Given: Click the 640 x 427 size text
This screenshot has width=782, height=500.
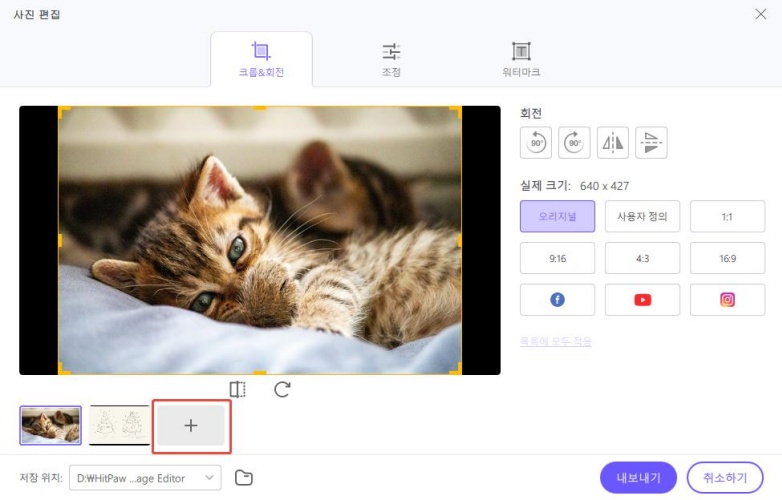Looking at the screenshot, I should point(604,186).
